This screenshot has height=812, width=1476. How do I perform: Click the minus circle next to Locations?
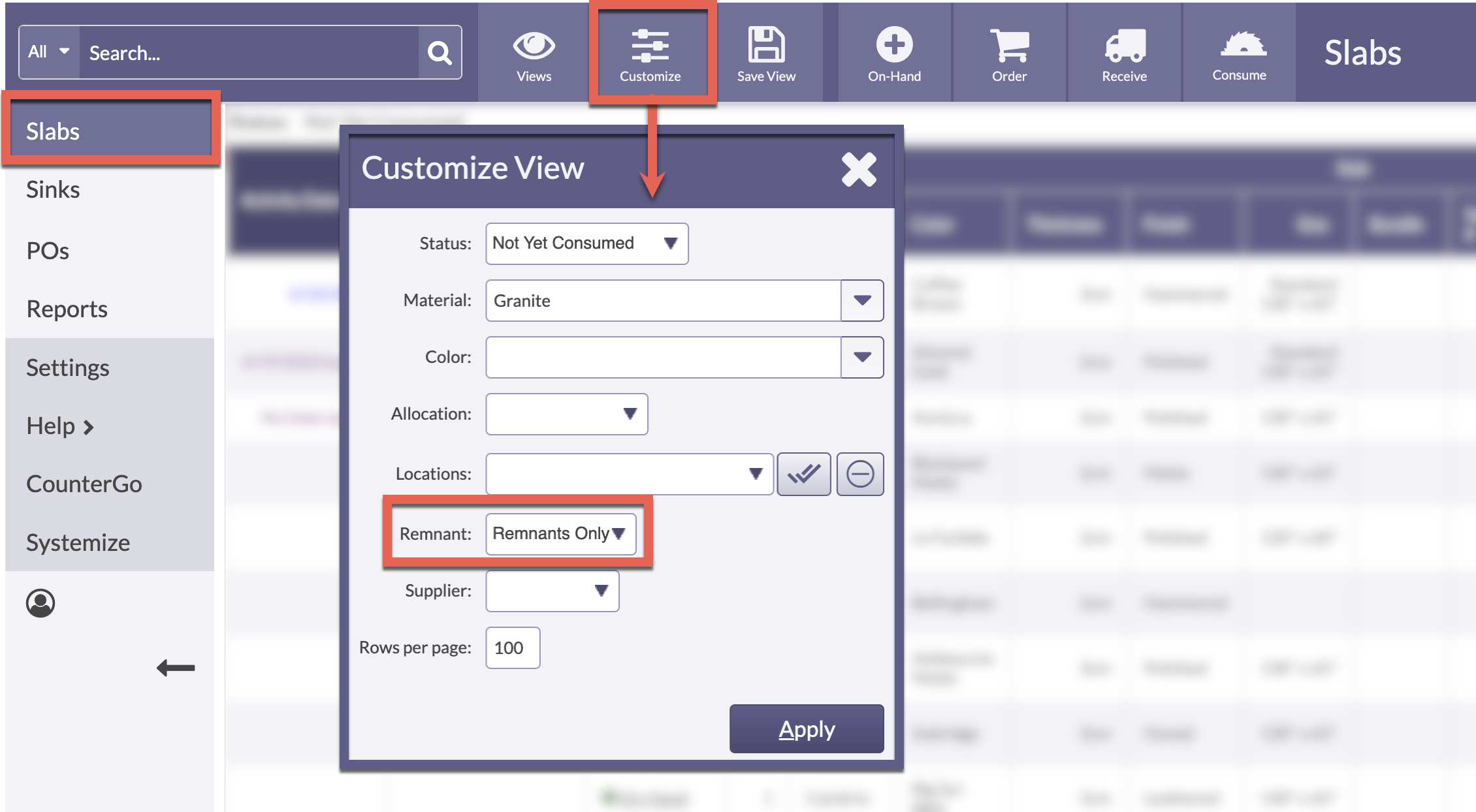tap(860, 474)
